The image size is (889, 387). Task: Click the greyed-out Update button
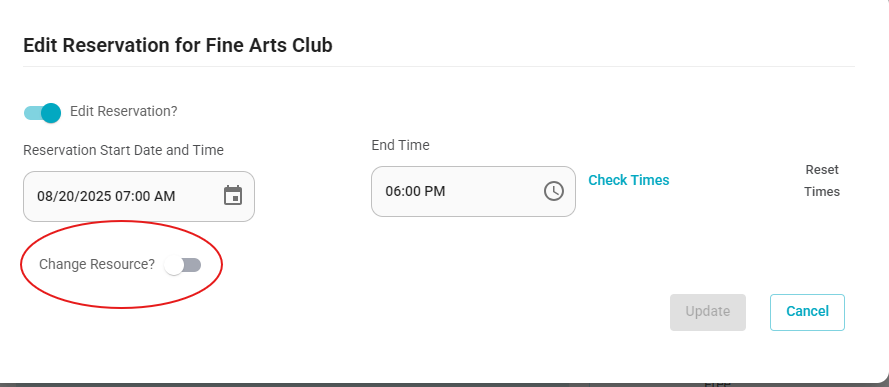(708, 312)
